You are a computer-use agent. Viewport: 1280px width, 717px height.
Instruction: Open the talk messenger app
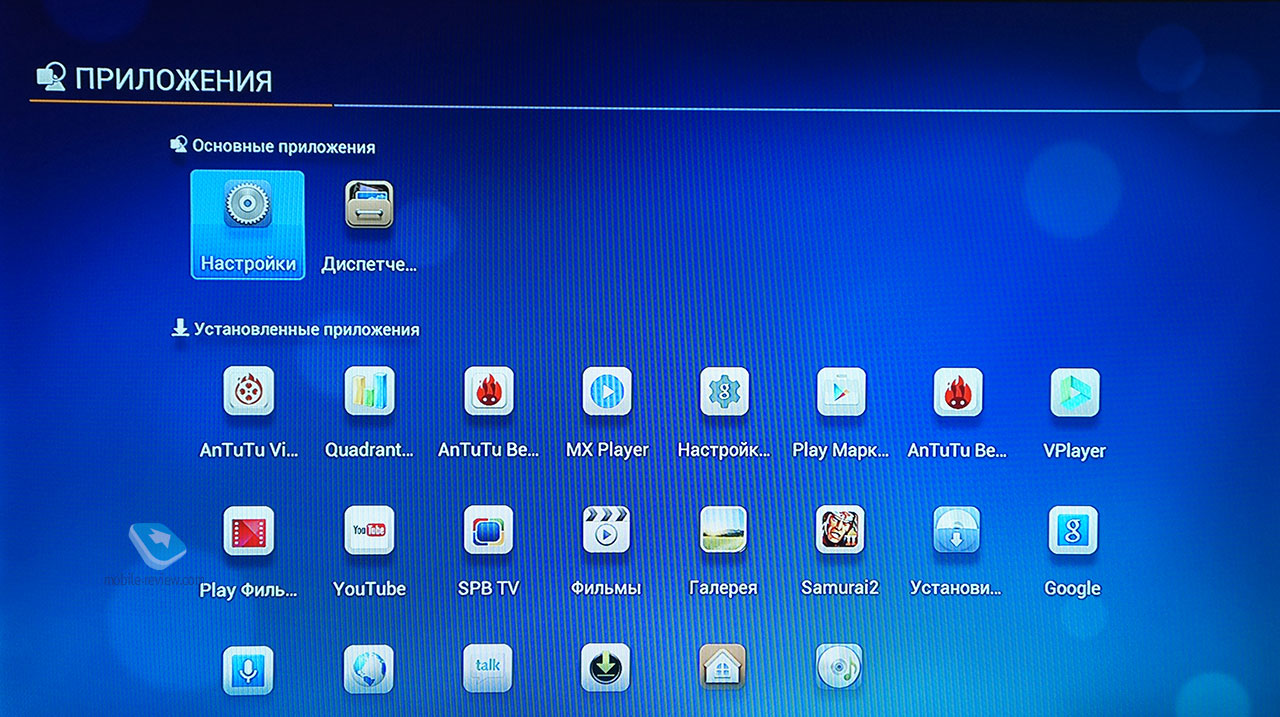tap(488, 668)
